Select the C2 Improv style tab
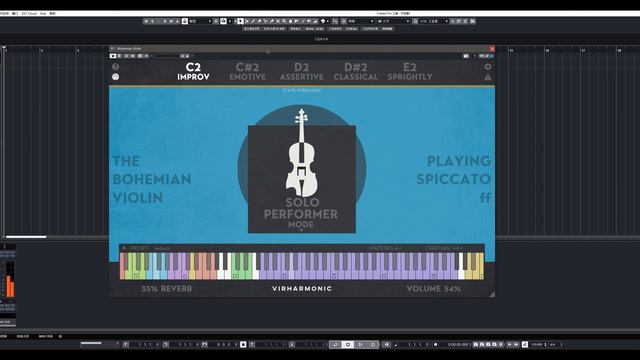The image size is (640, 360). [193, 71]
